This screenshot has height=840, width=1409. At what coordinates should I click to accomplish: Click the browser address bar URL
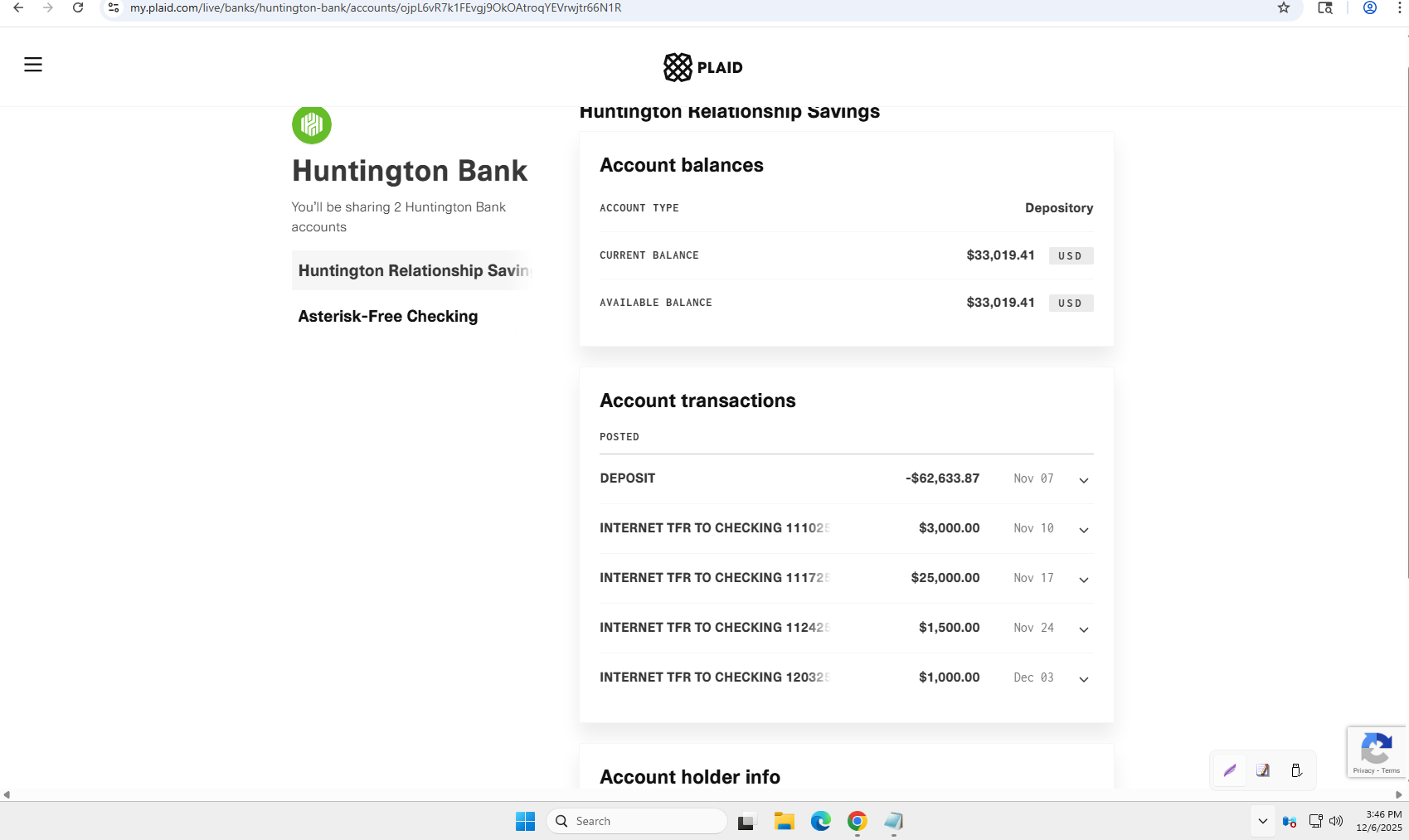tap(375, 8)
